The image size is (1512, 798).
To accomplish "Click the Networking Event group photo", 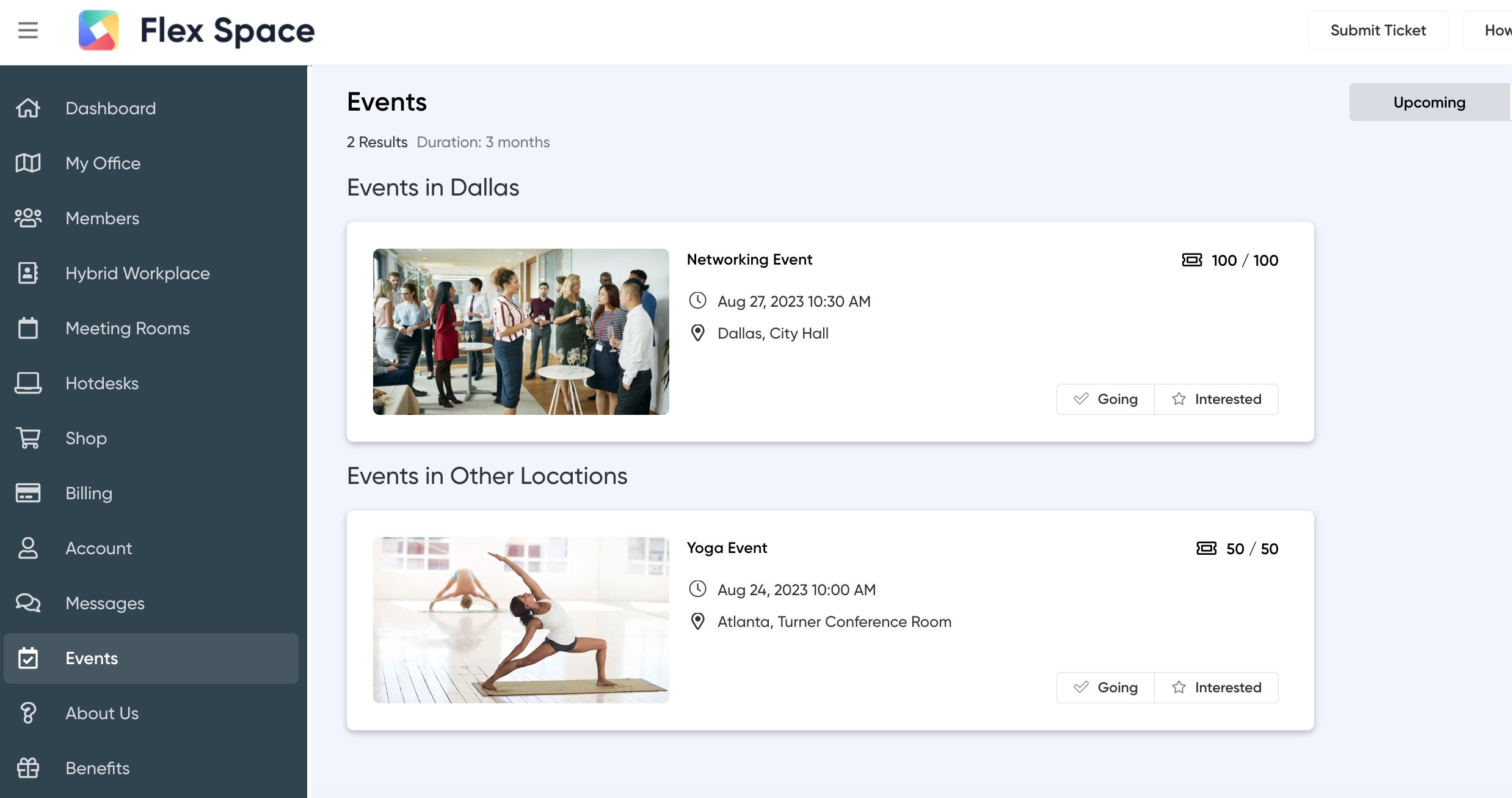I will tap(521, 332).
